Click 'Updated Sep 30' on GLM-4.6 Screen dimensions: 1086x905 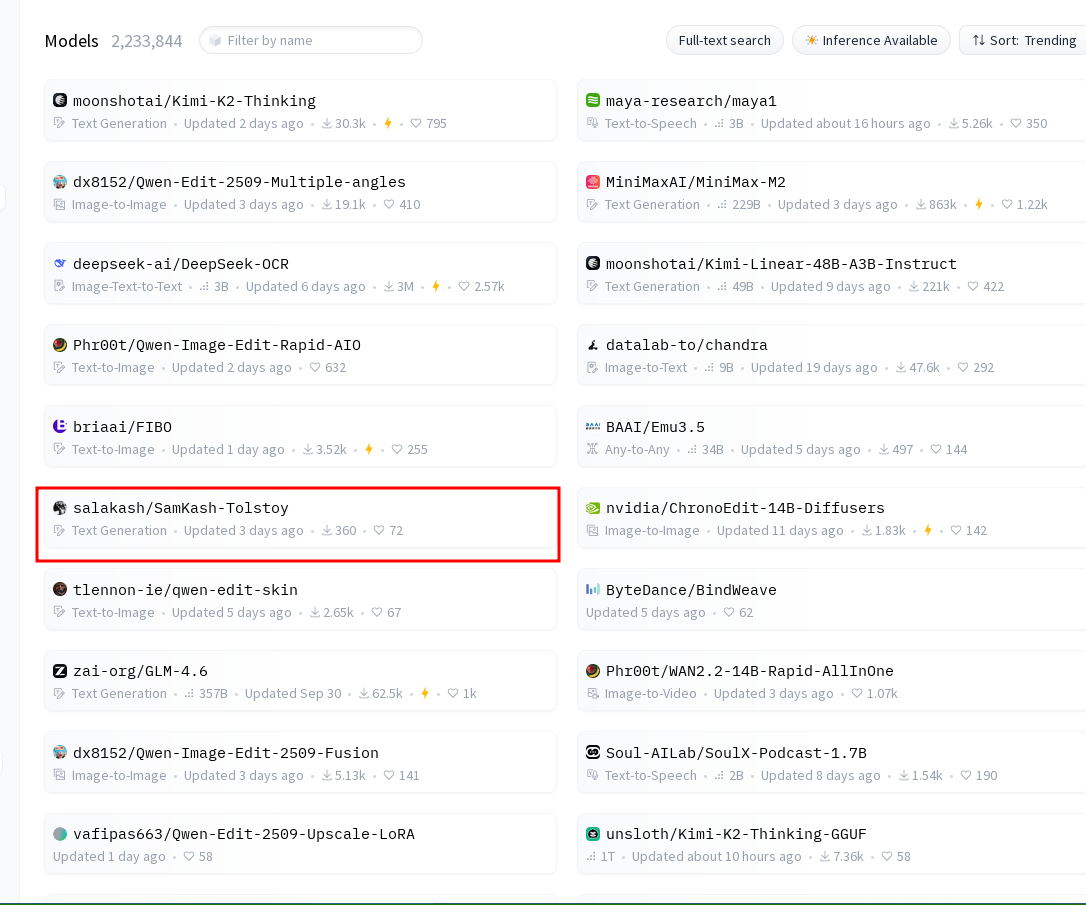(x=293, y=693)
